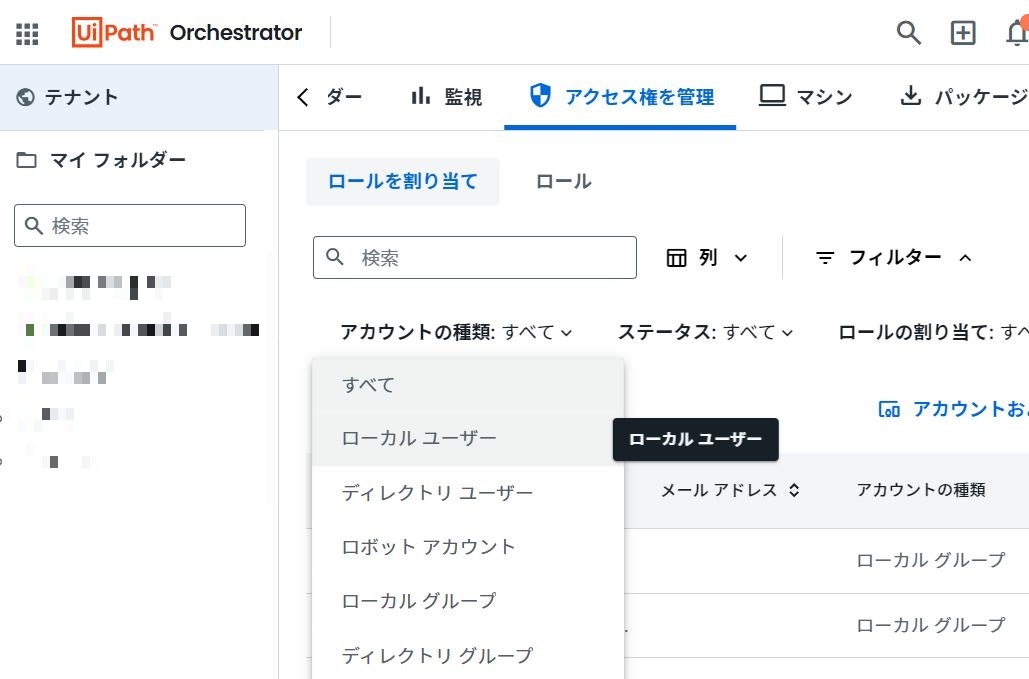The image size is (1029, 679).
Task: Click the monitor icon on the マシン tab
Action: pos(772,95)
